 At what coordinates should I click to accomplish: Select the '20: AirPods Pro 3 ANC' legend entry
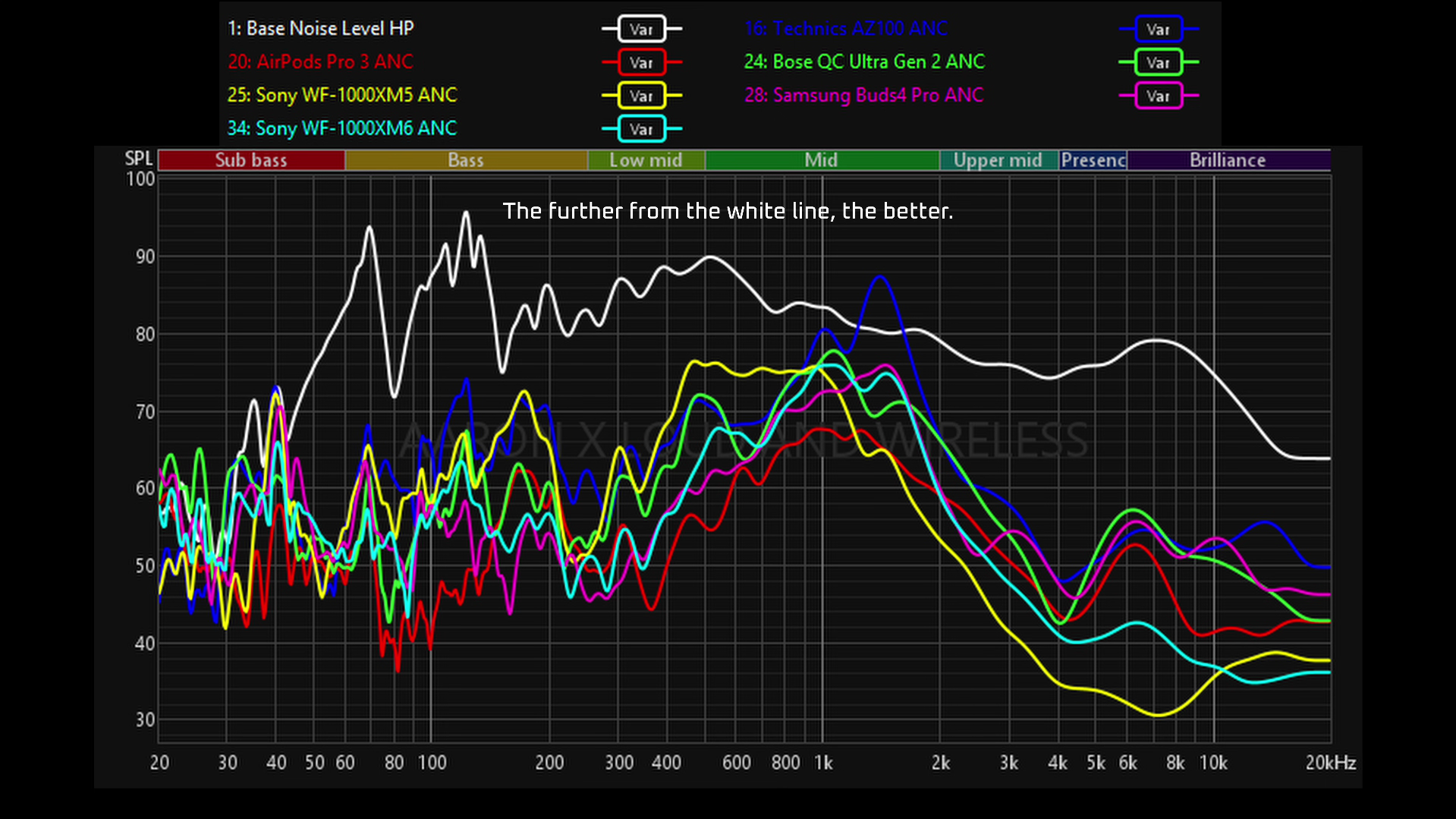click(321, 61)
